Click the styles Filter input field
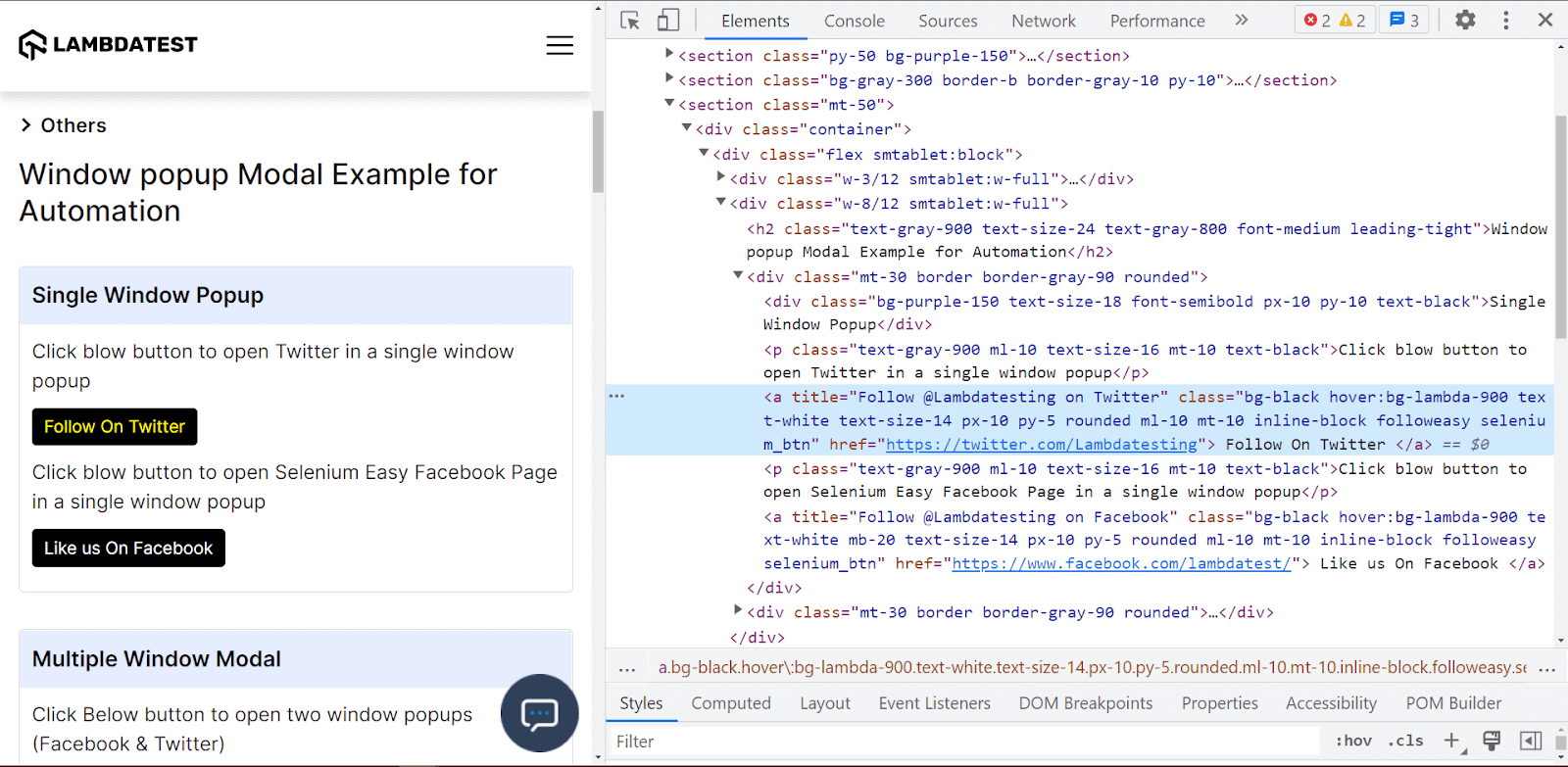1568x767 pixels. (965, 742)
